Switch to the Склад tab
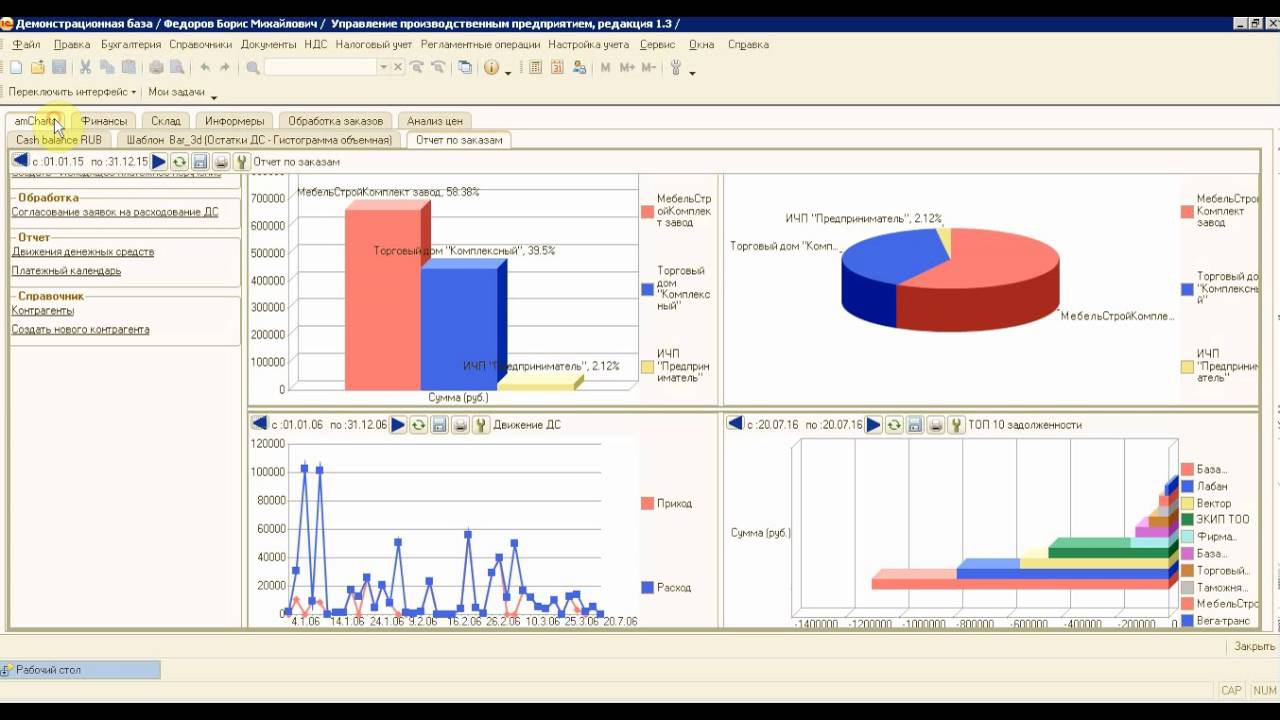Viewport: 1280px width, 720px height. (x=166, y=121)
